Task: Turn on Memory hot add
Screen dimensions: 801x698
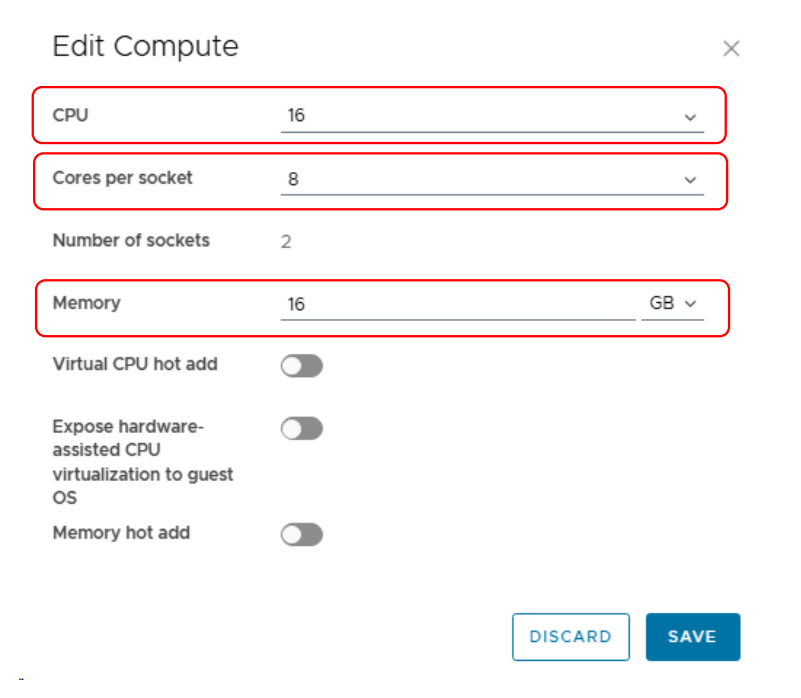Action: click(302, 535)
